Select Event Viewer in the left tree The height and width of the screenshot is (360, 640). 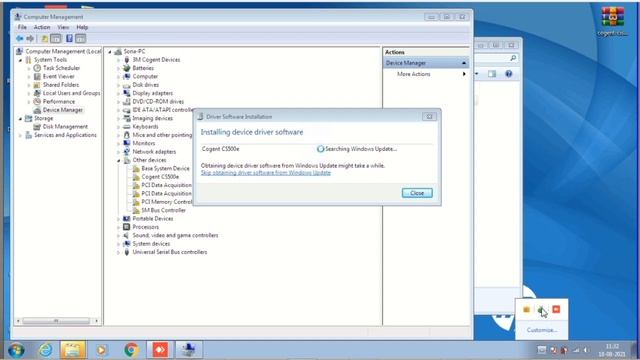(58, 76)
